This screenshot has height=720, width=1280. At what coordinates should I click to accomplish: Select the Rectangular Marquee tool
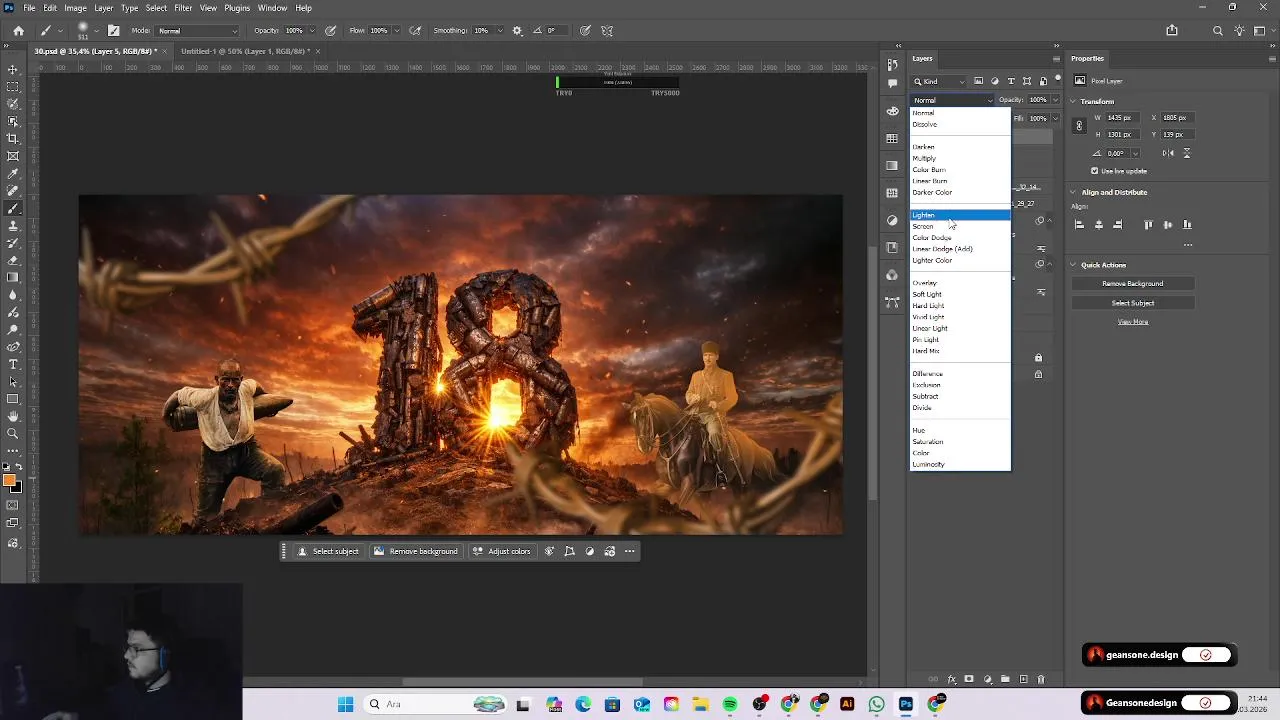coord(13,87)
